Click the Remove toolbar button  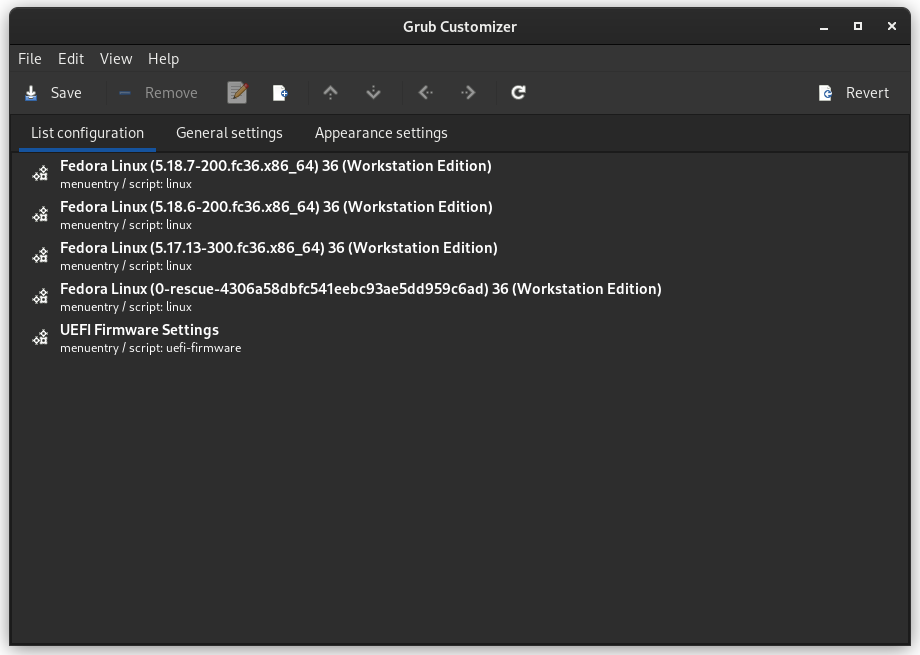(158, 93)
